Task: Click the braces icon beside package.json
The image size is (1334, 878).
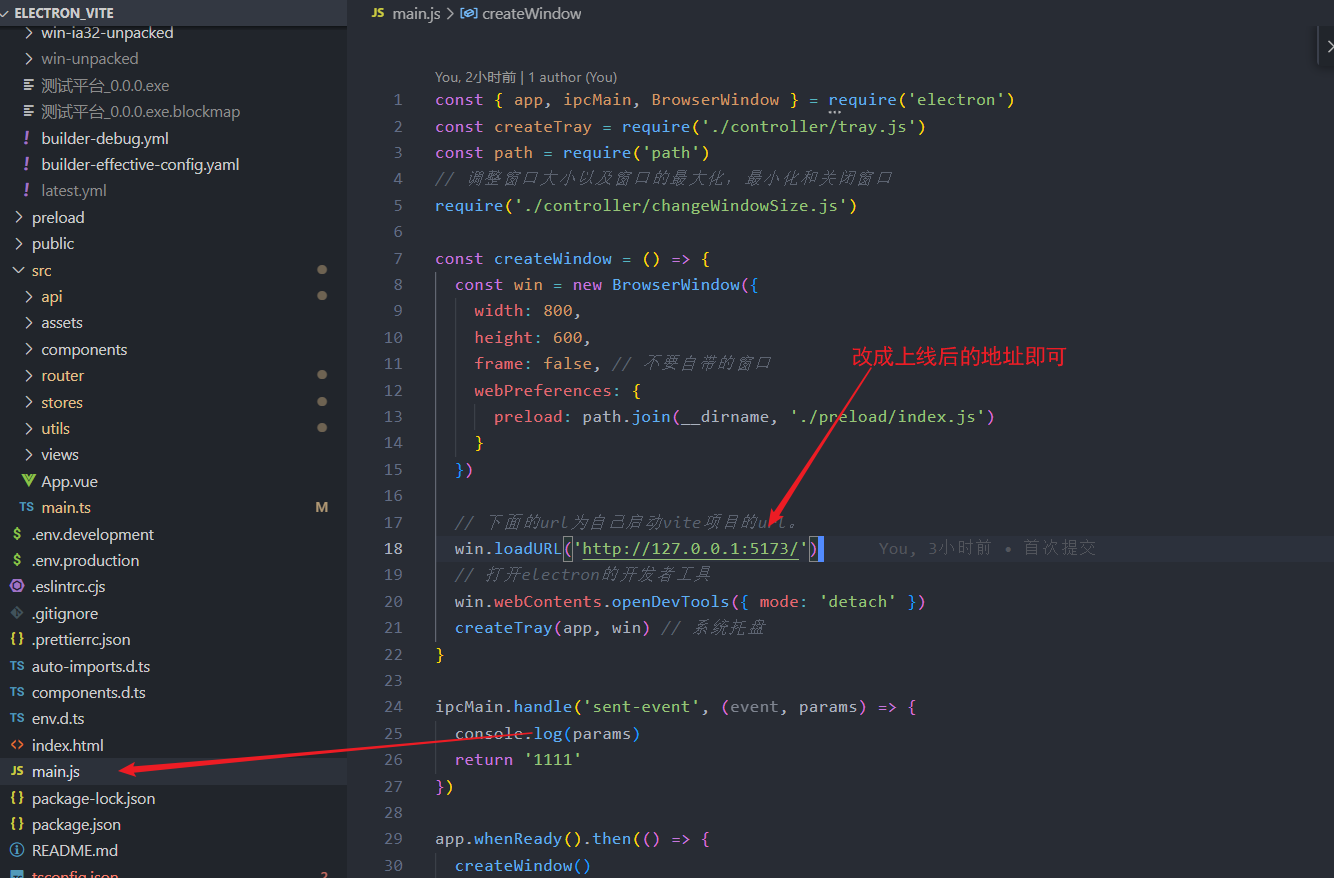Action: (17, 825)
